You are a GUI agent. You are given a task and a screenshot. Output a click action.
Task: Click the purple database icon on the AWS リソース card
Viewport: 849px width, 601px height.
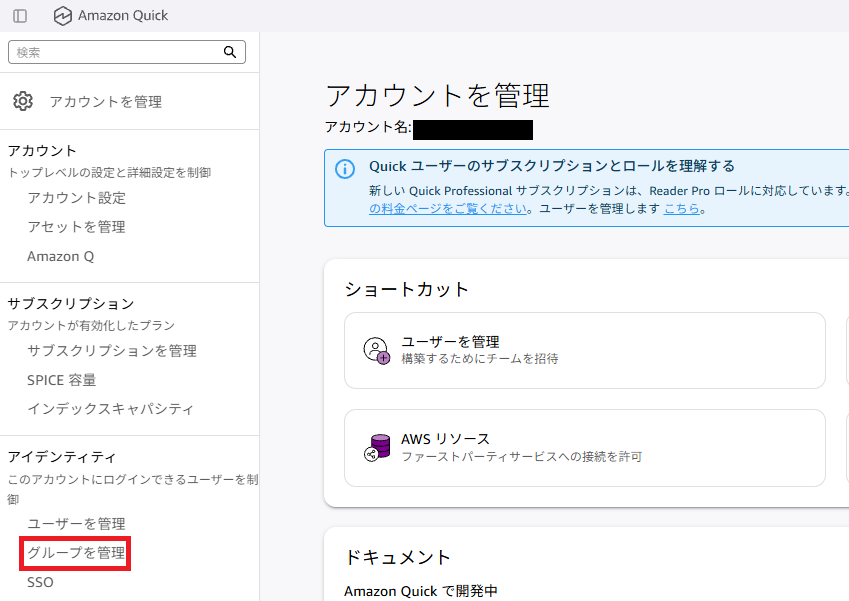pos(377,447)
